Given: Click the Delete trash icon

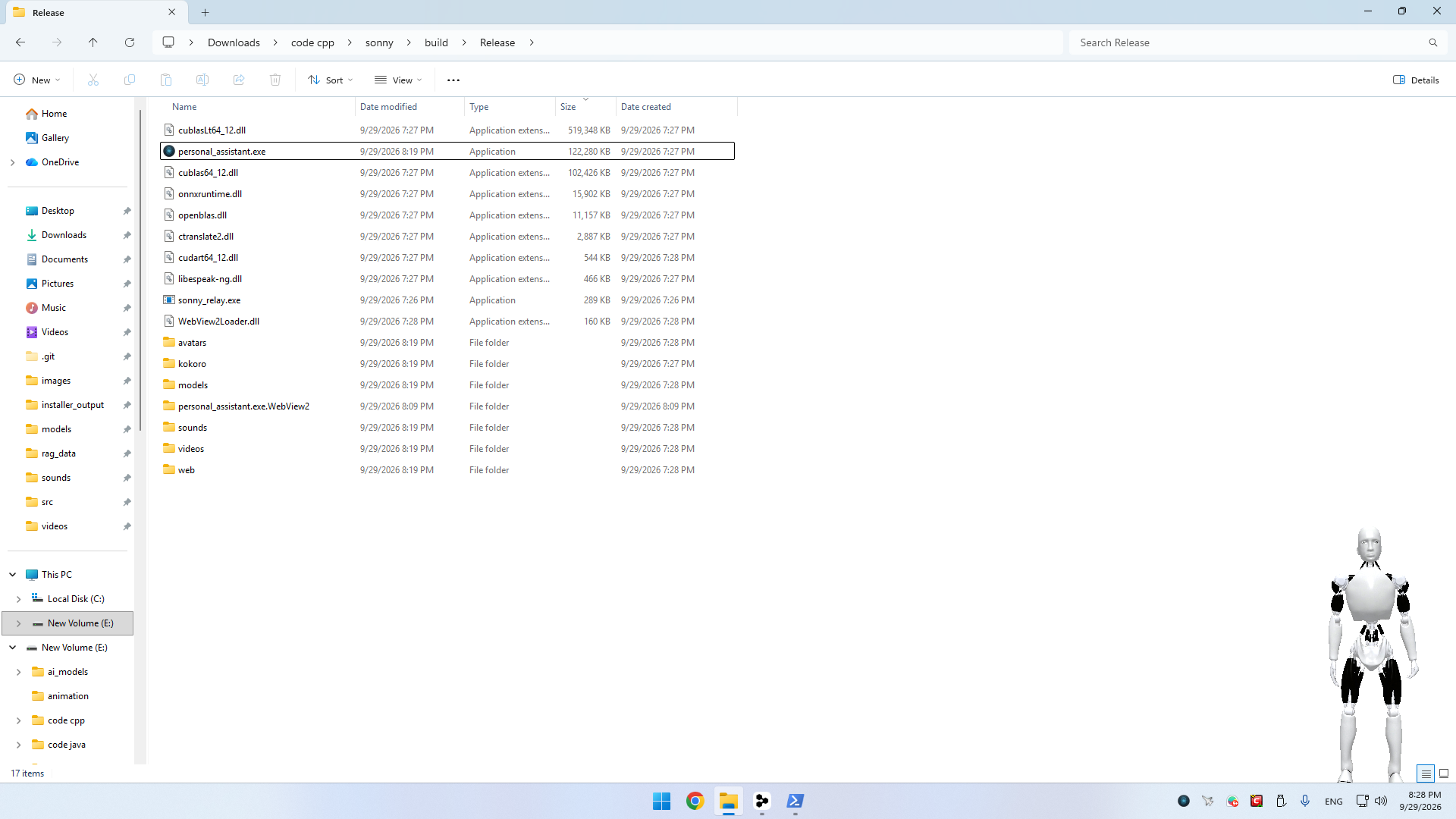Looking at the screenshot, I should point(275,80).
